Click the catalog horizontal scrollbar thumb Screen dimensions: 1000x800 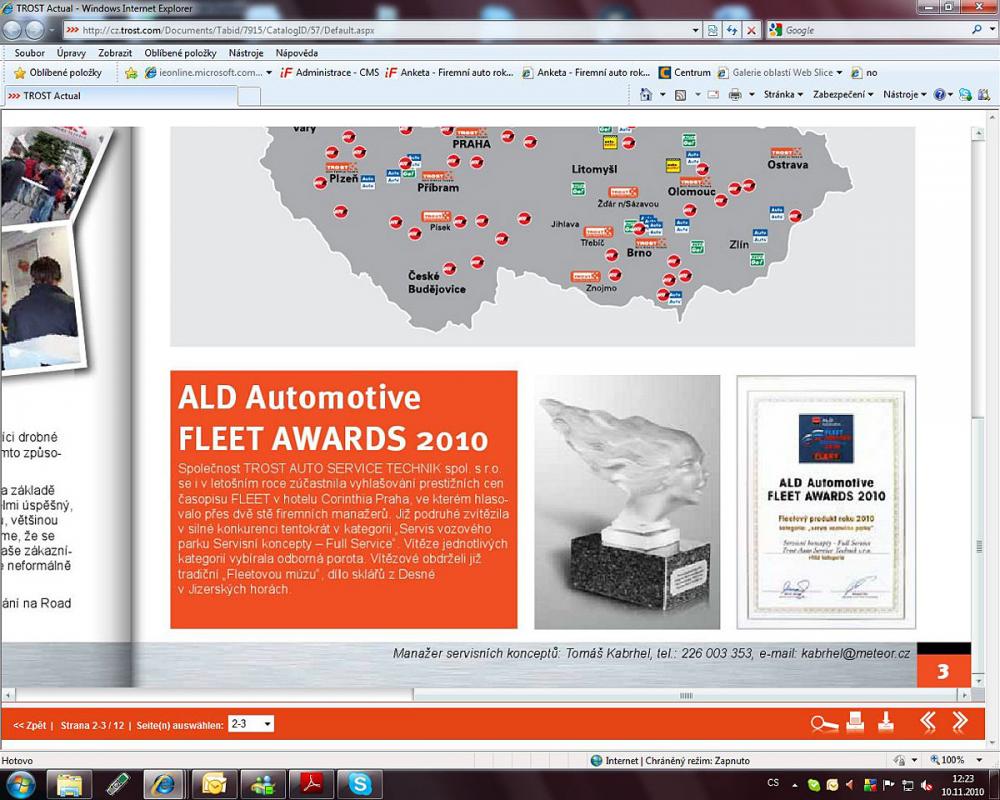pyautogui.click(x=686, y=695)
